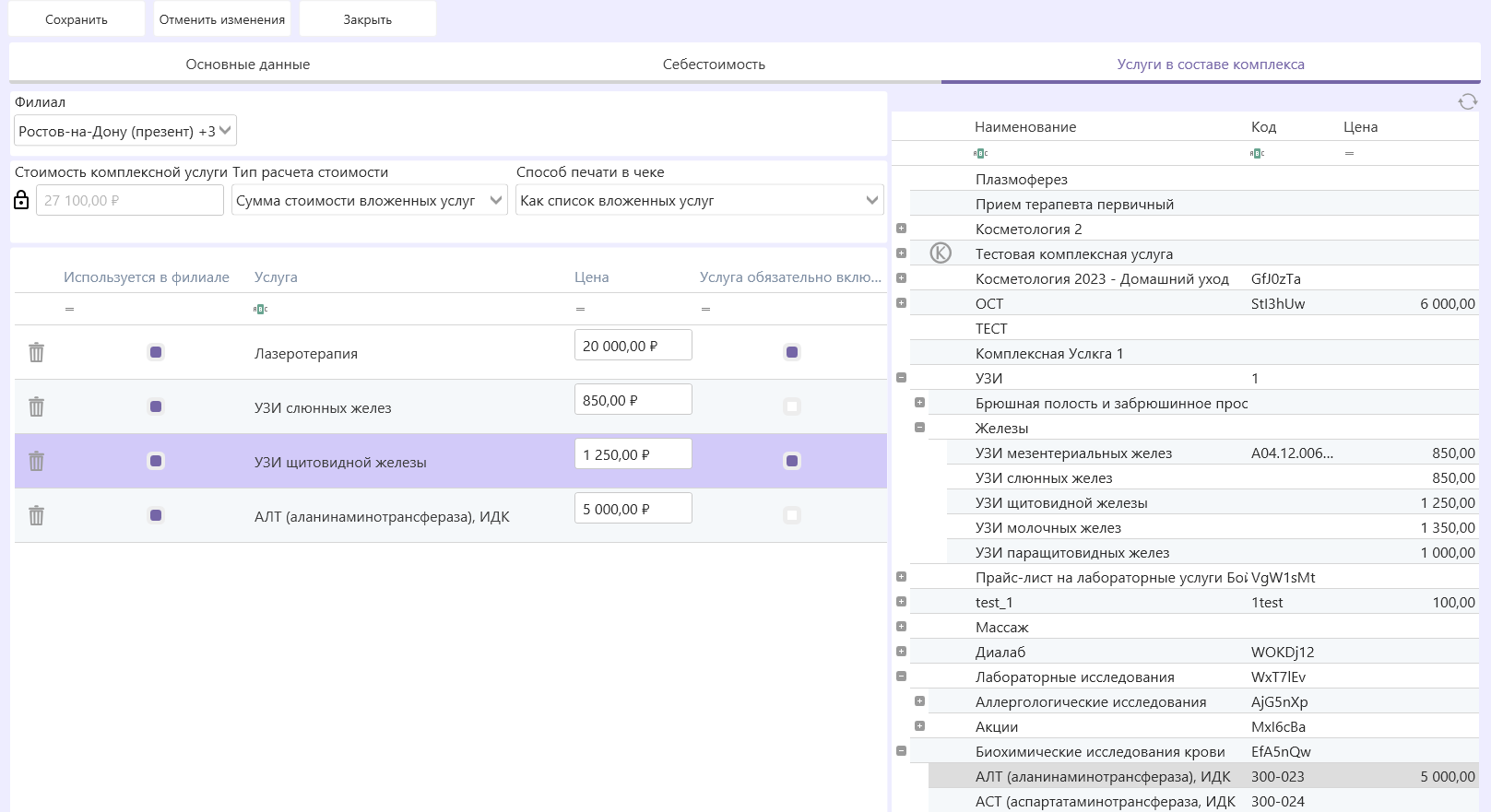Edit price field for Лазеротерапия

click(633, 346)
